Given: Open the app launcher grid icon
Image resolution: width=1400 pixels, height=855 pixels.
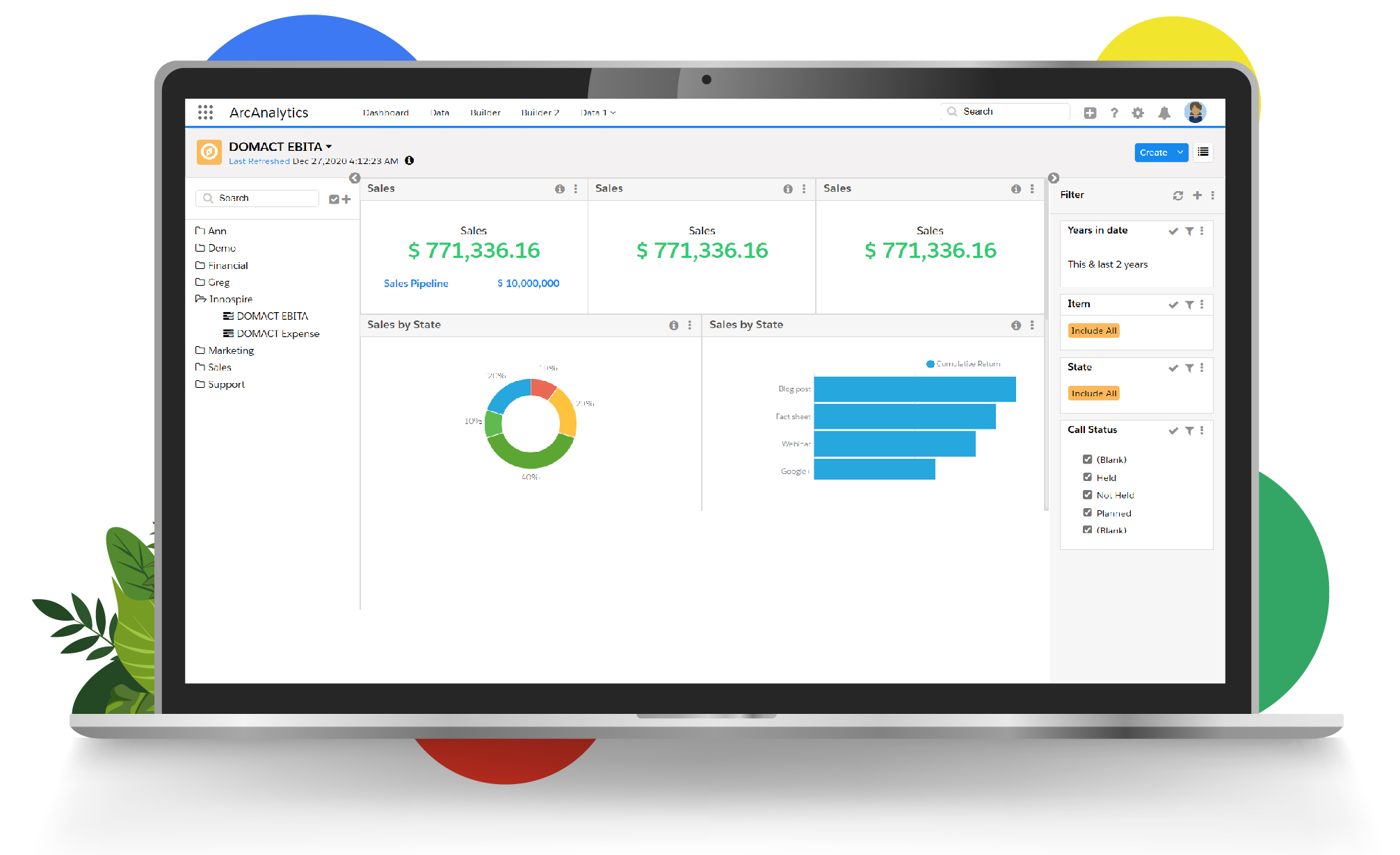Looking at the screenshot, I should pos(205,112).
